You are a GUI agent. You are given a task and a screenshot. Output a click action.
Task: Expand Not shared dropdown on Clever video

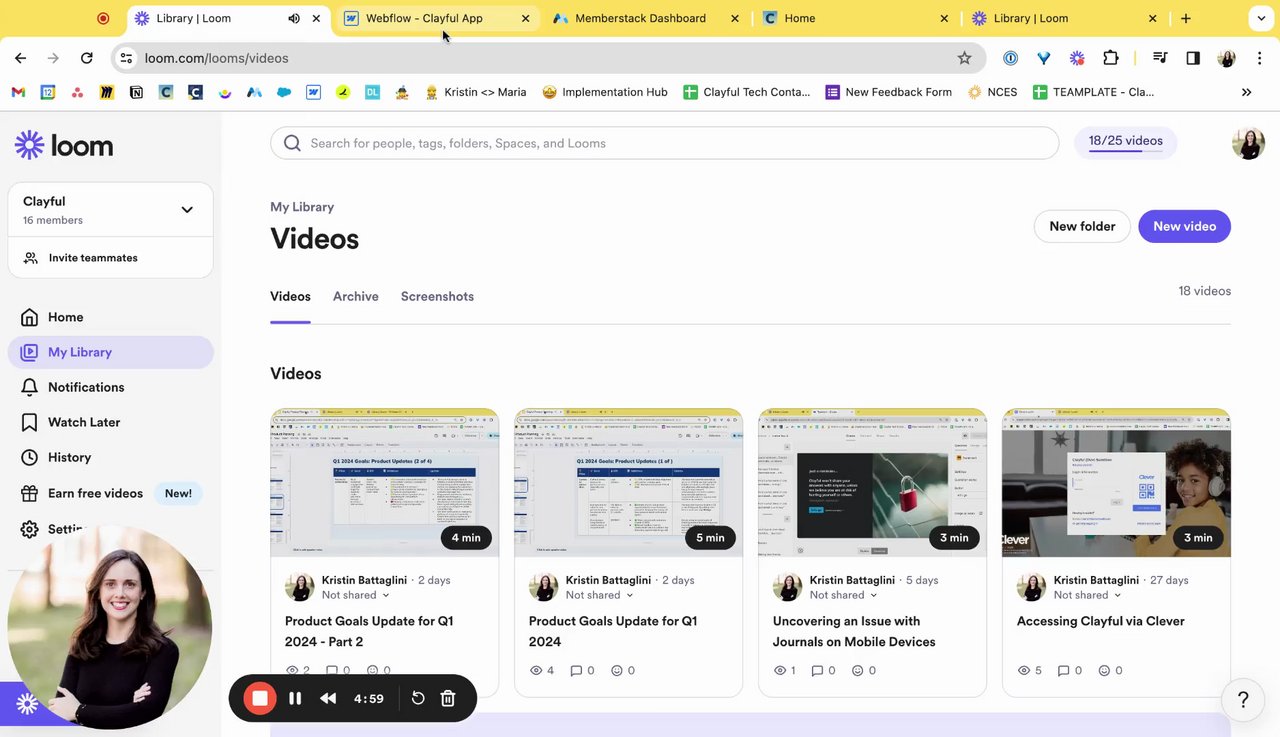(1087, 595)
